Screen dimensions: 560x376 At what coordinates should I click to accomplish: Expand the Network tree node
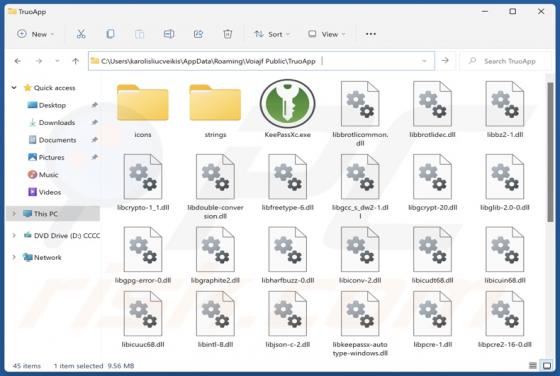[x=14, y=257]
